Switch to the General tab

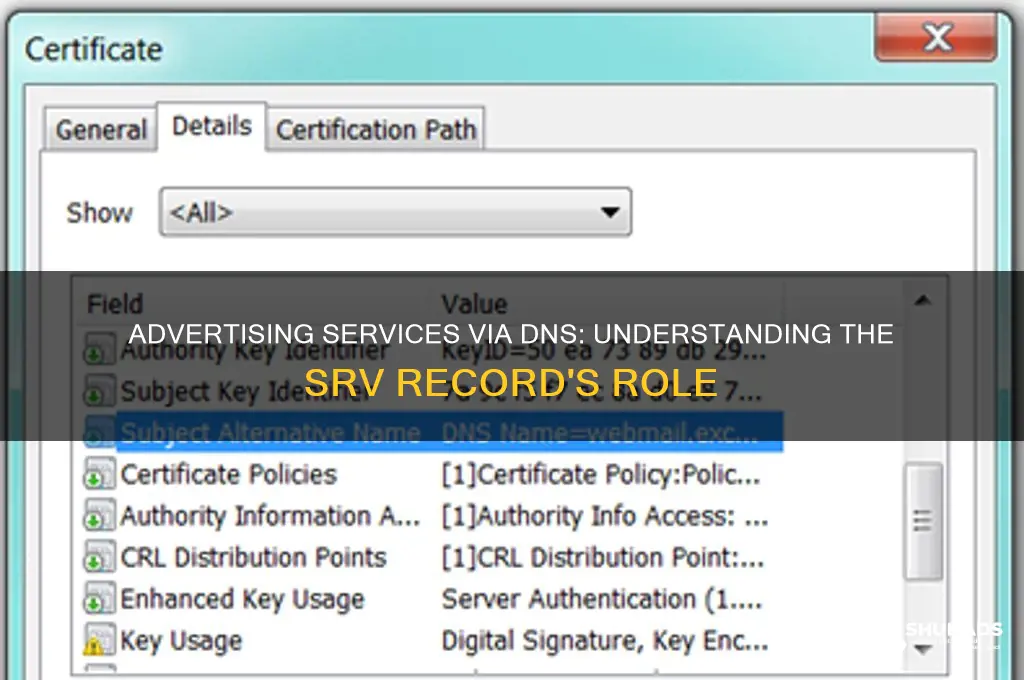tap(101, 129)
